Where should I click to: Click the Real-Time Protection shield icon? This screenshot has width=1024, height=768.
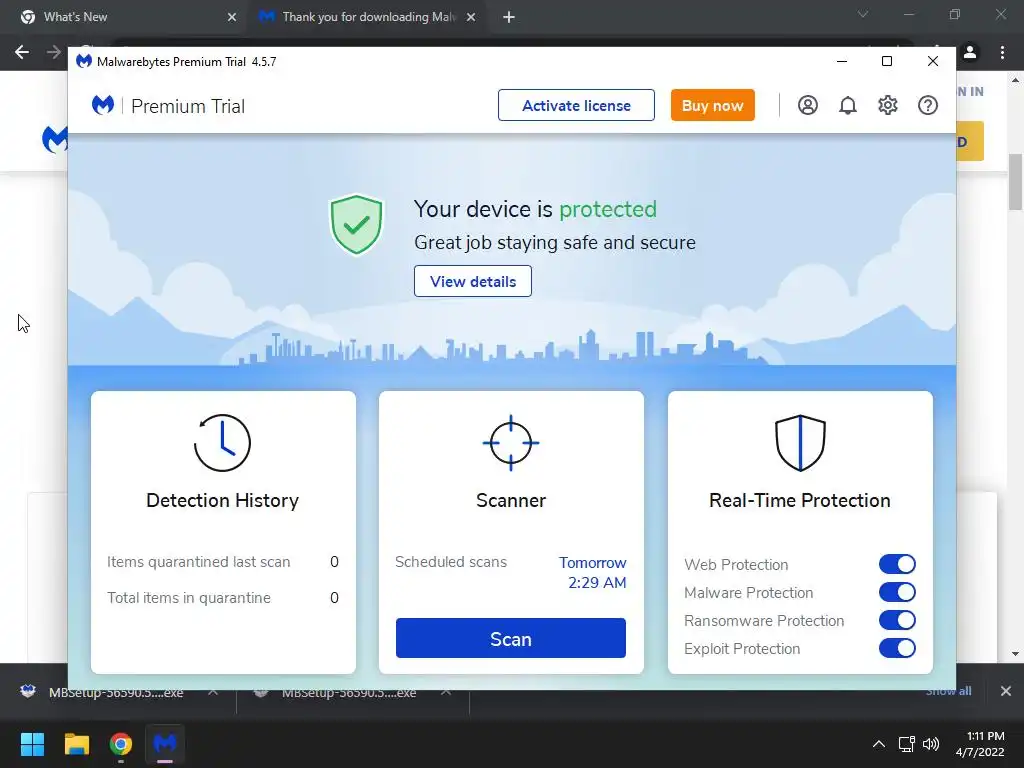800,443
